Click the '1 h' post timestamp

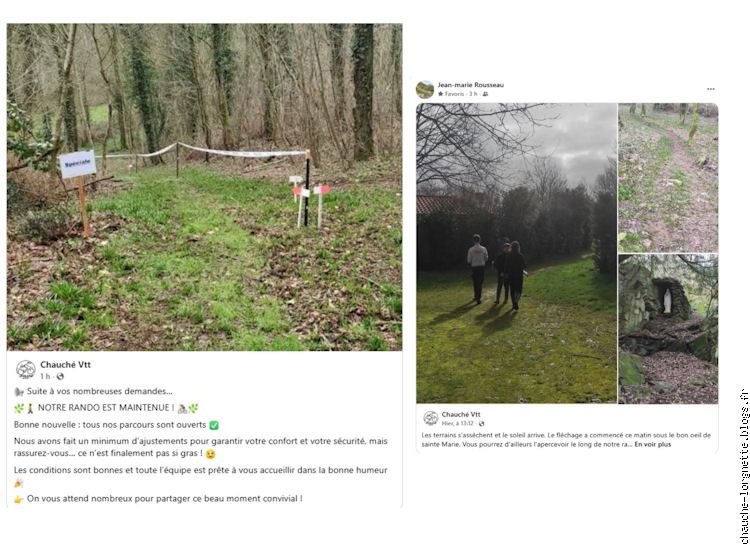[x=47, y=377]
